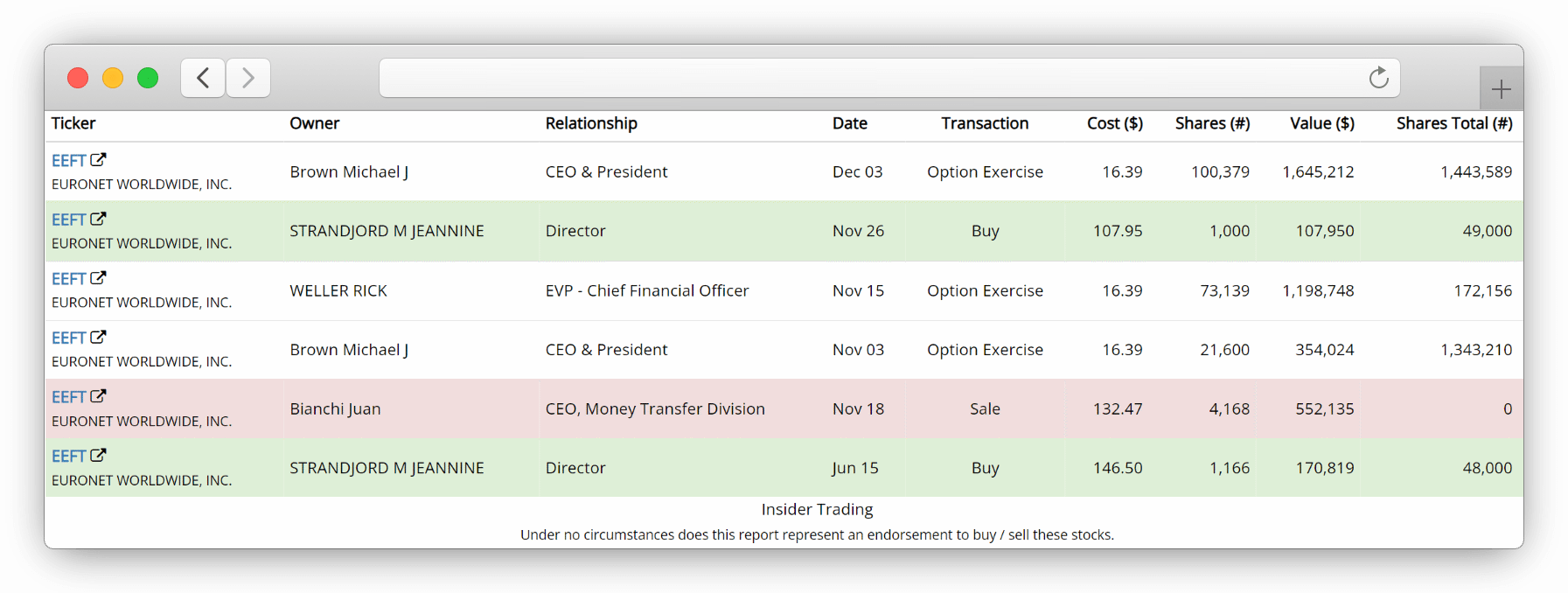
Task: Click external link icon in Nov 03 row
Action: [98, 337]
